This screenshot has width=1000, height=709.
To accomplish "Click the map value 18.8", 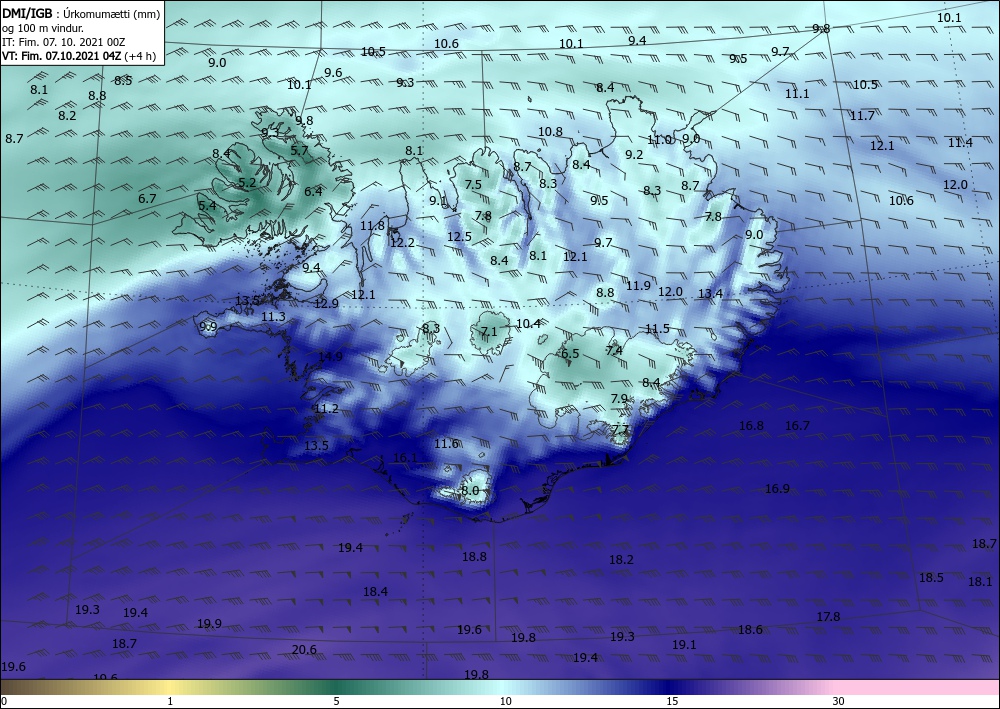I will [474, 557].
